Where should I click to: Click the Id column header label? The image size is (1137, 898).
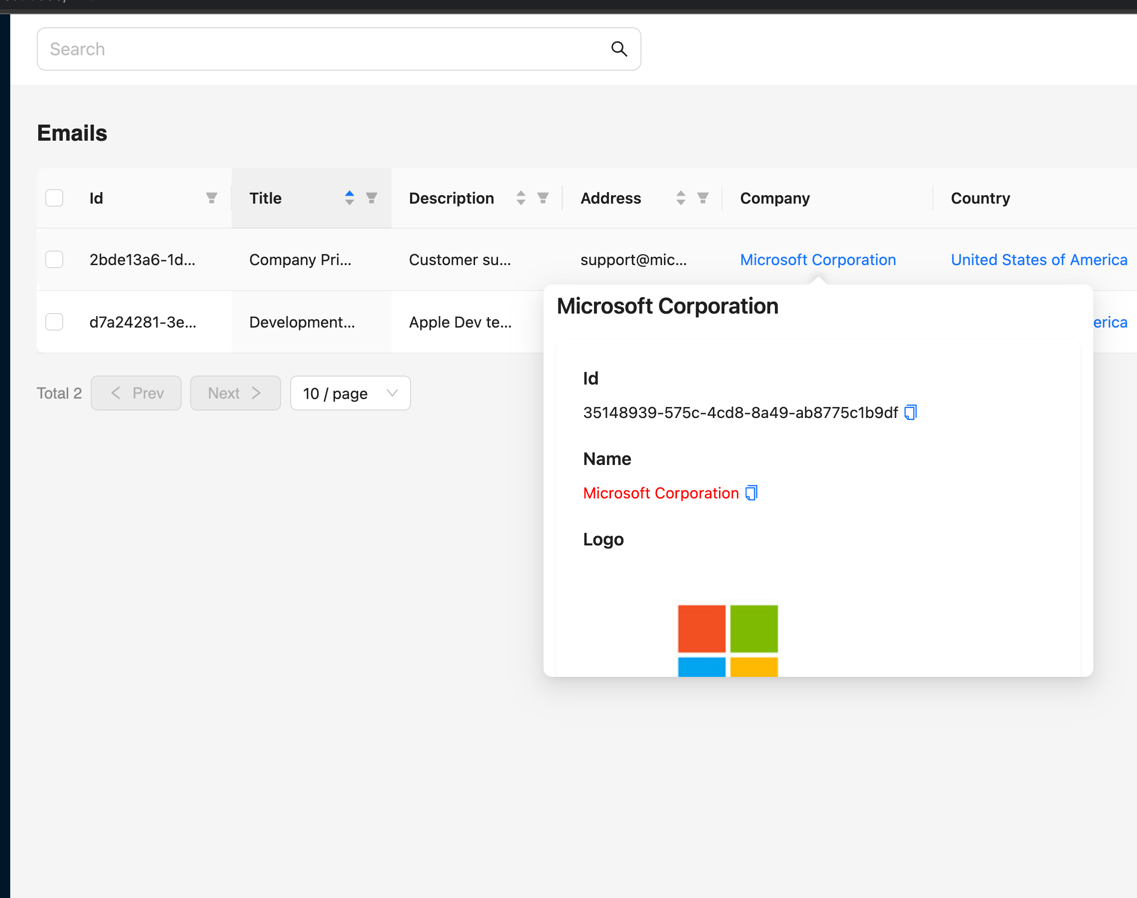[x=96, y=198]
